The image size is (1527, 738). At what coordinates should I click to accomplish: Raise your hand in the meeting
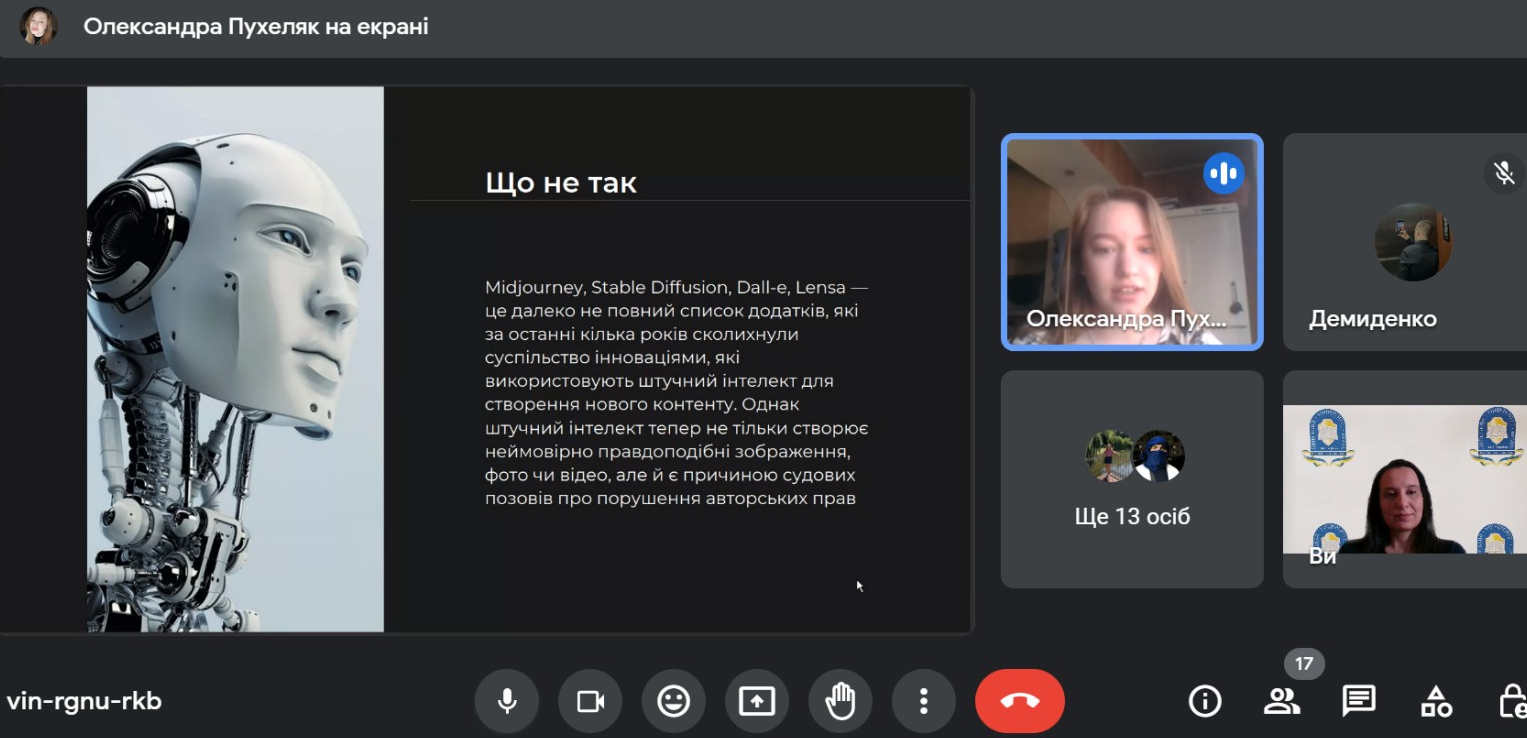tap(840, 701)
